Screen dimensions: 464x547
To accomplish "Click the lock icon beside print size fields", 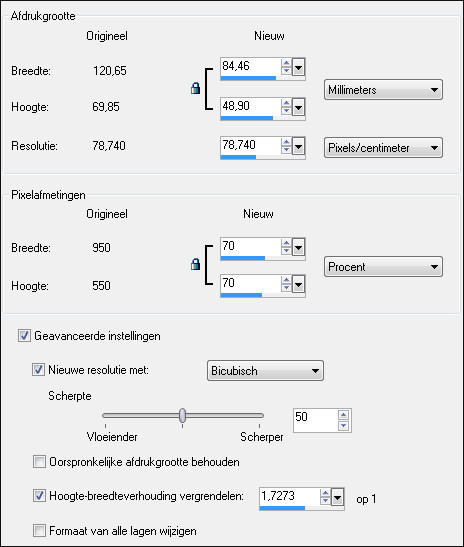I will (195, 88).
